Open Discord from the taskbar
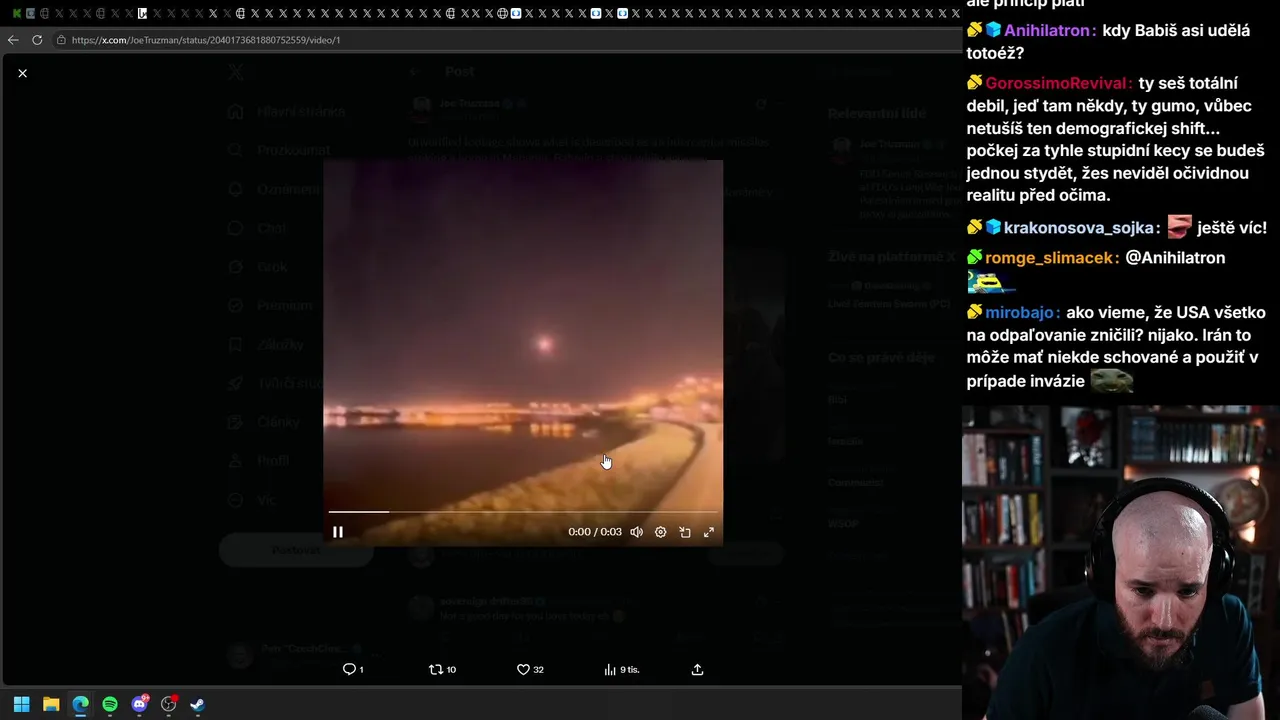Image resolution: width=1280 pixels, height=720 pixels. (139, 704)
